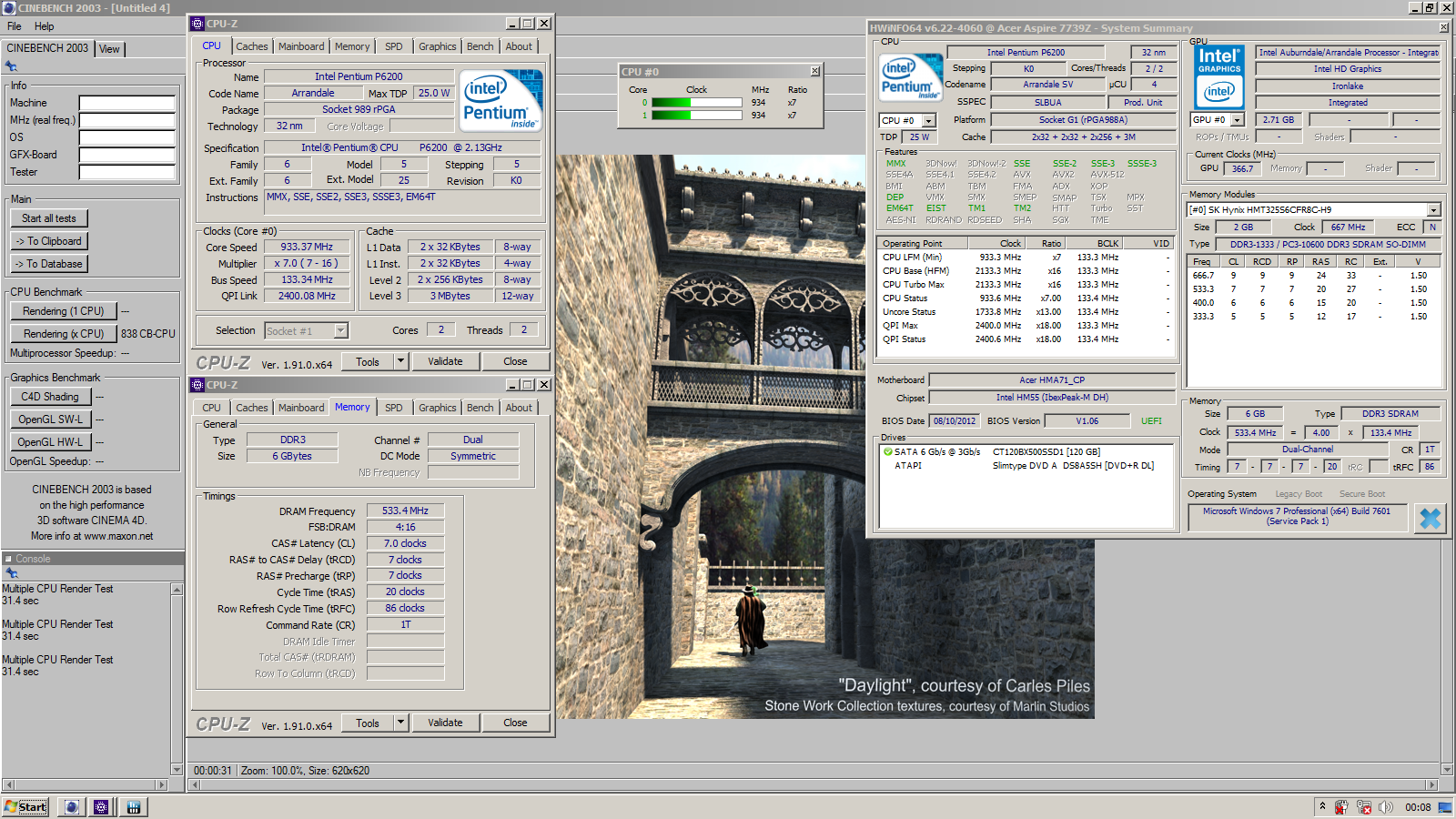Run the OpenGL HW-L benchmark
1456x819 pixels.
point(50,442)
